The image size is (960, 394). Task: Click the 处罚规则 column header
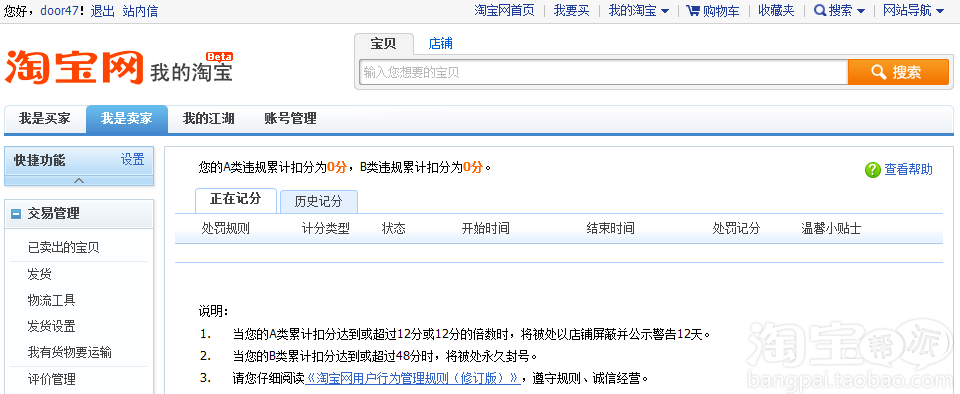point(225,229)
